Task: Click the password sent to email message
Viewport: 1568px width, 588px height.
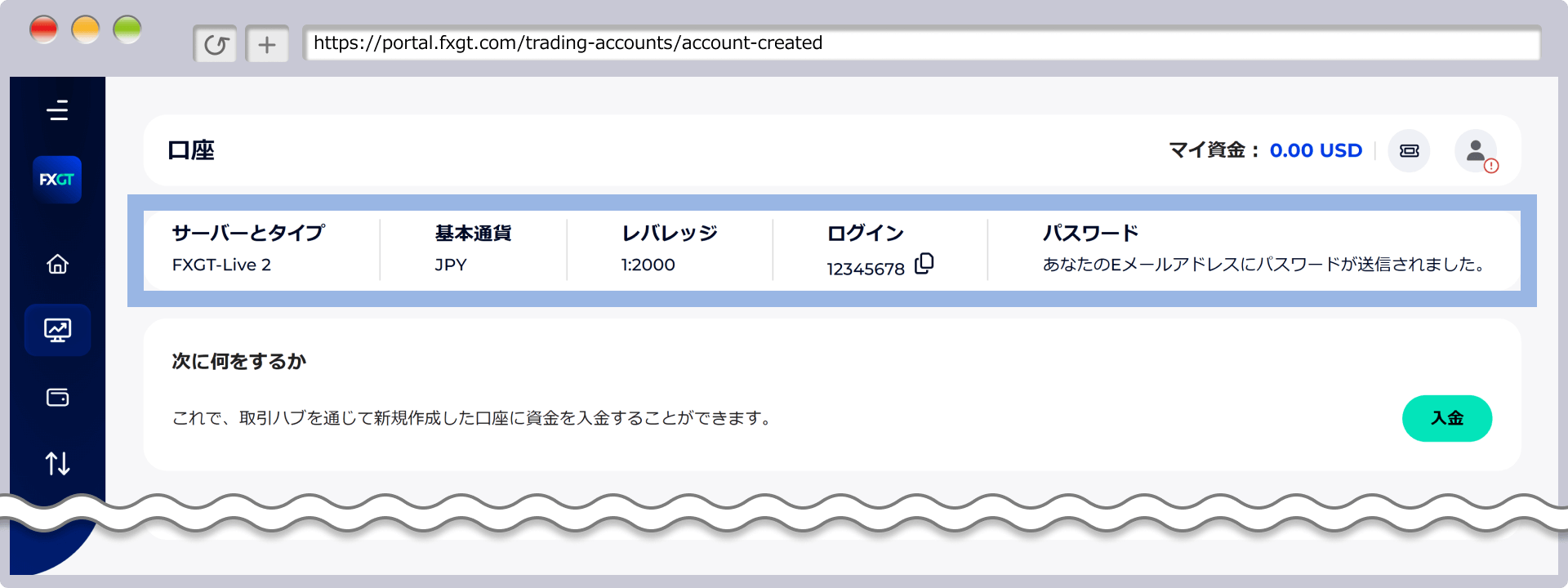Action: pyautogui.click(x=1264, y=265)
